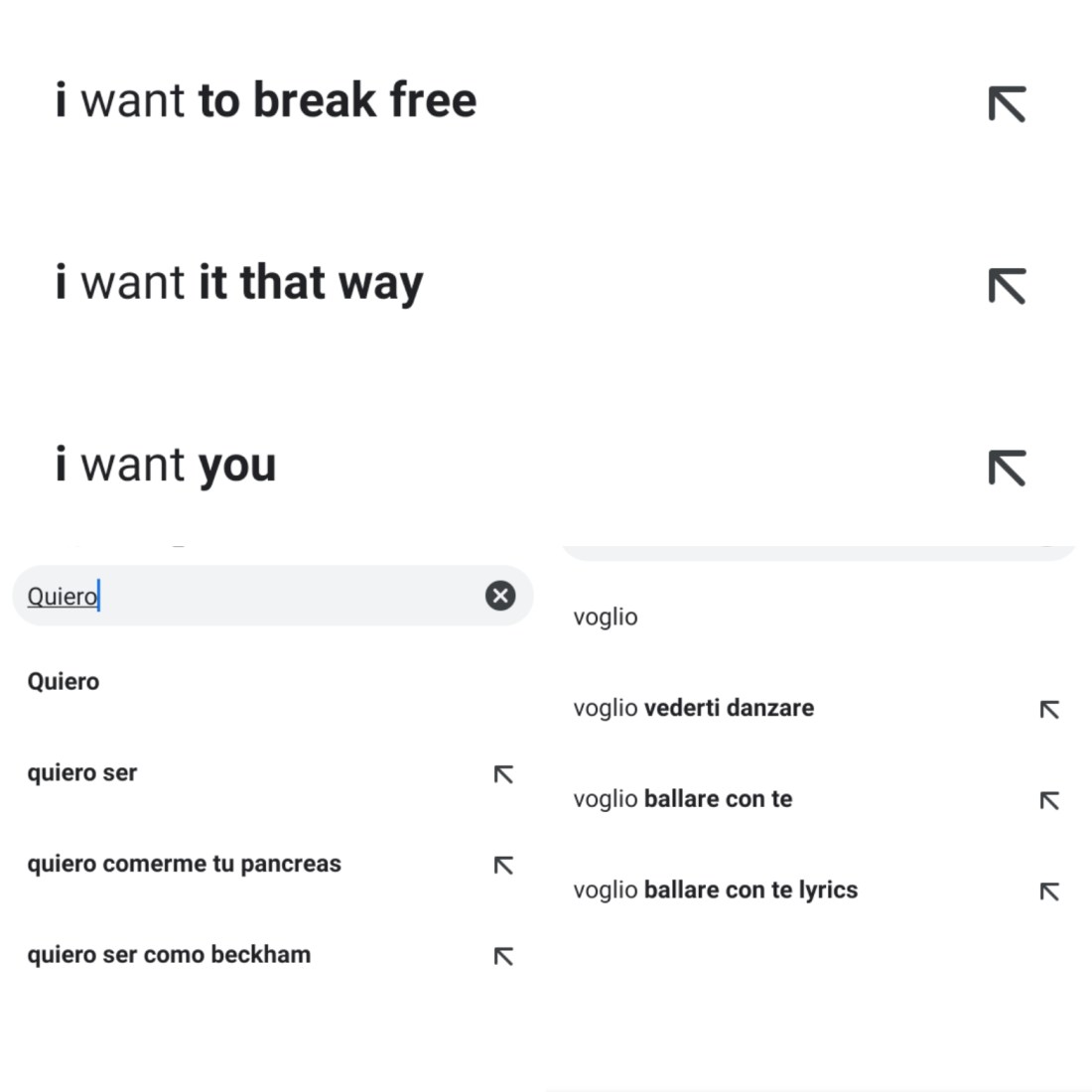The width and height of the screenshot is (1092, 1092).
Task: Choose the "quiero ser como beckham" suggestion text
Action: (x=169, y=955)
